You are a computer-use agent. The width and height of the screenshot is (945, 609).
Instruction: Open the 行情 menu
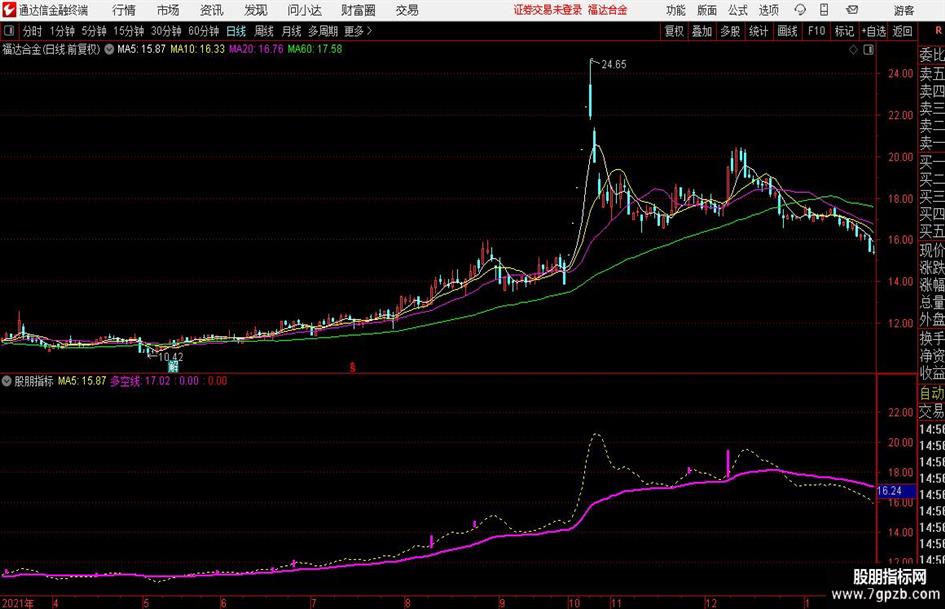tap(124, 10)
